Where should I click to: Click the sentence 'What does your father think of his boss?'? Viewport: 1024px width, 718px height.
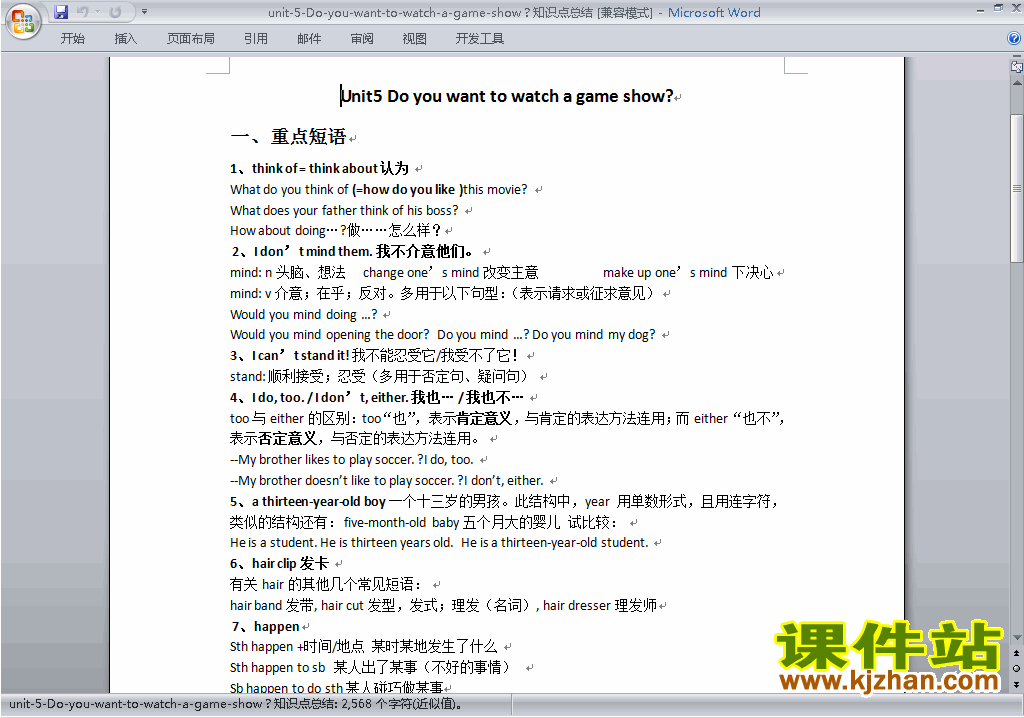pos(344,210)
